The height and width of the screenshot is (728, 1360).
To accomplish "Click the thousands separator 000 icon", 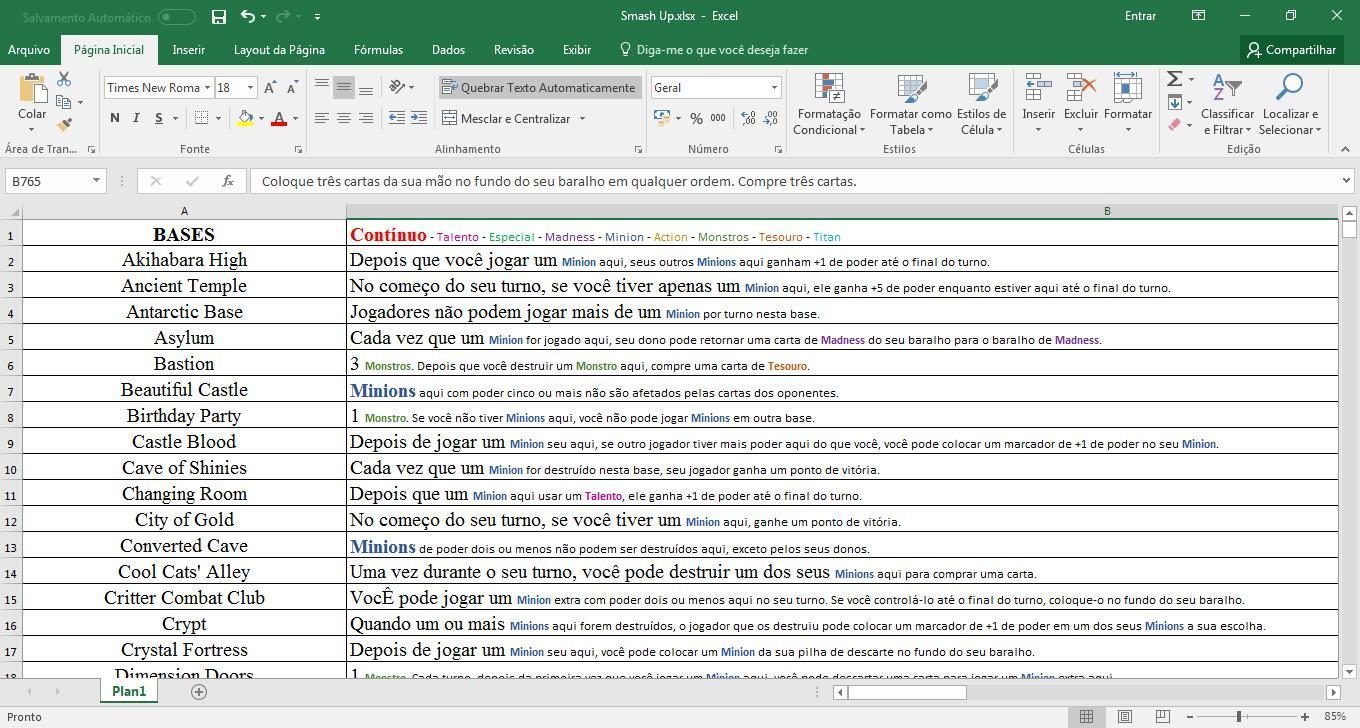I will pos(718,118).
